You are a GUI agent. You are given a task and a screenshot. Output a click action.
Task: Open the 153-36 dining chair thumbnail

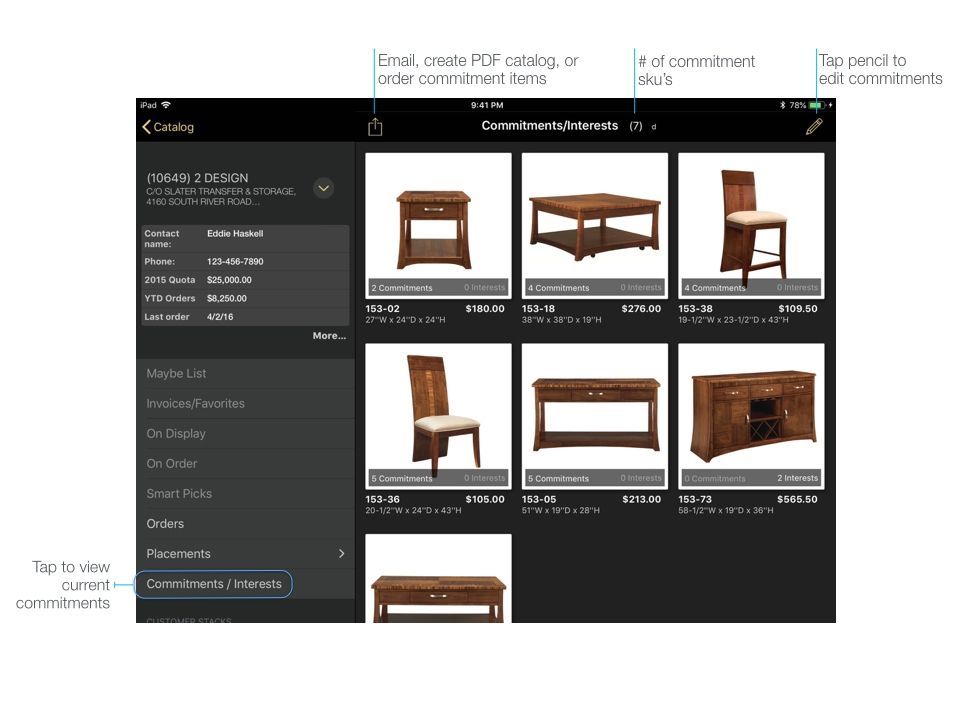click(x=438, y=416)
